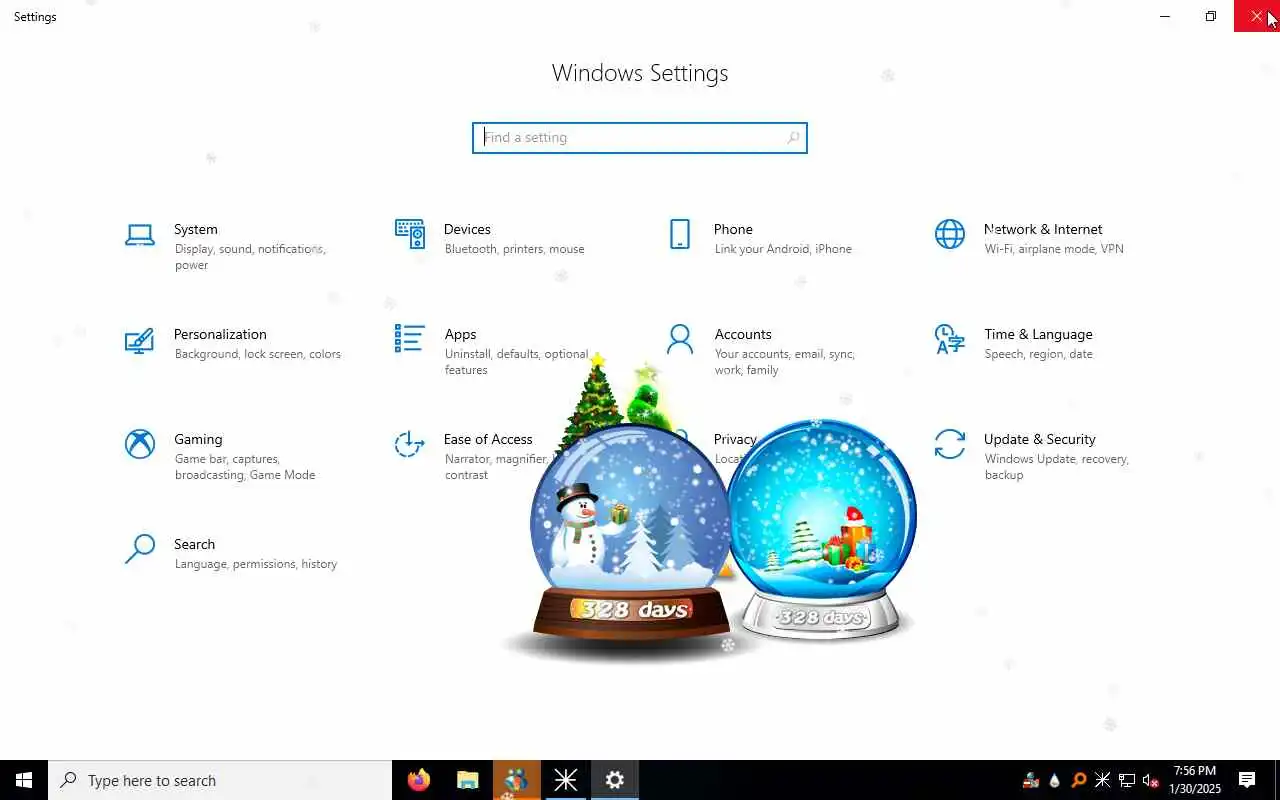This screenshot has height=800, width=1280.
Task: Open the Accounts person icon
Action: point(680,339)
